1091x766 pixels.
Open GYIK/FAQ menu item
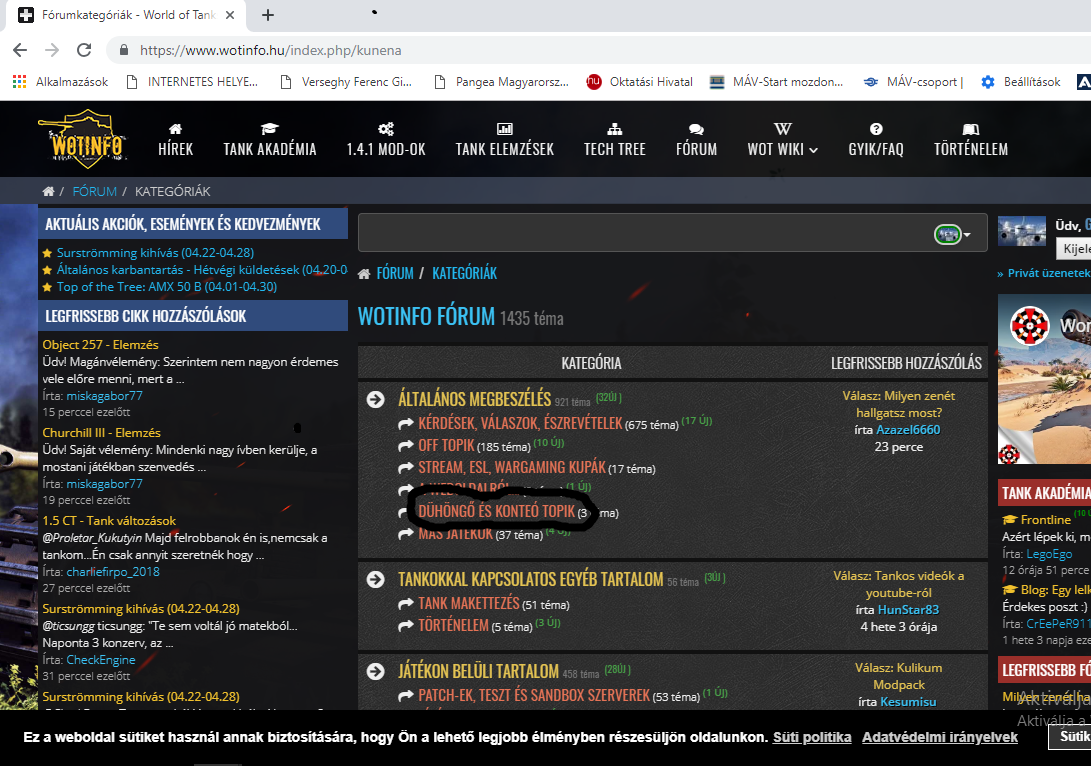[876, 139]
